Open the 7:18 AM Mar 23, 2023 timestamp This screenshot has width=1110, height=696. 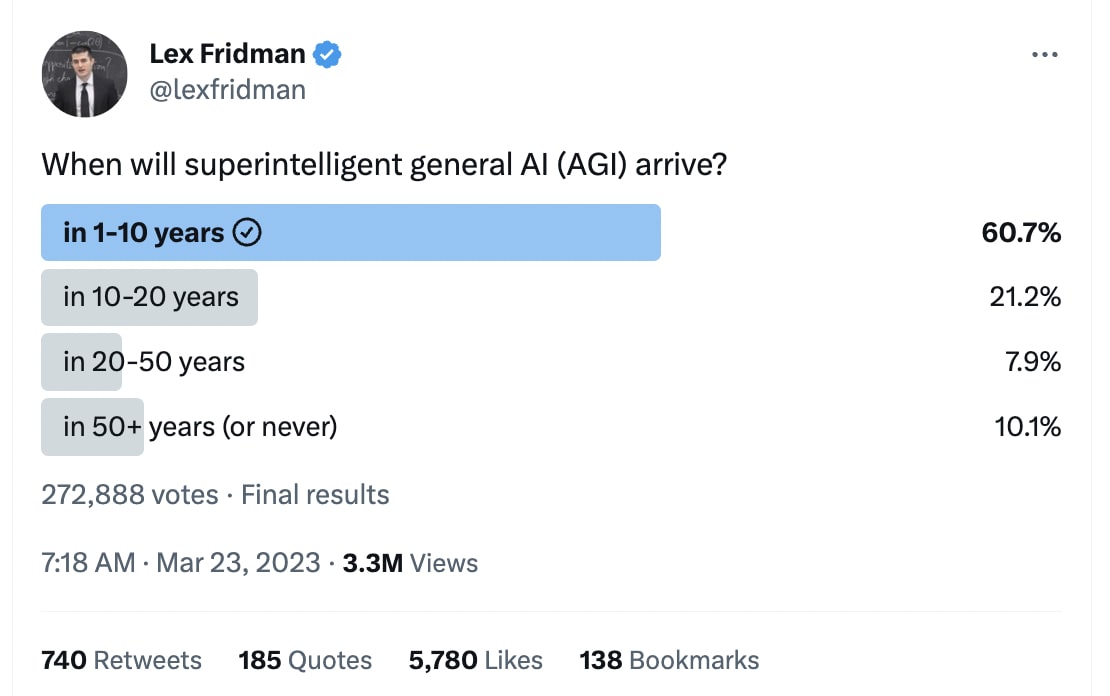181,563
